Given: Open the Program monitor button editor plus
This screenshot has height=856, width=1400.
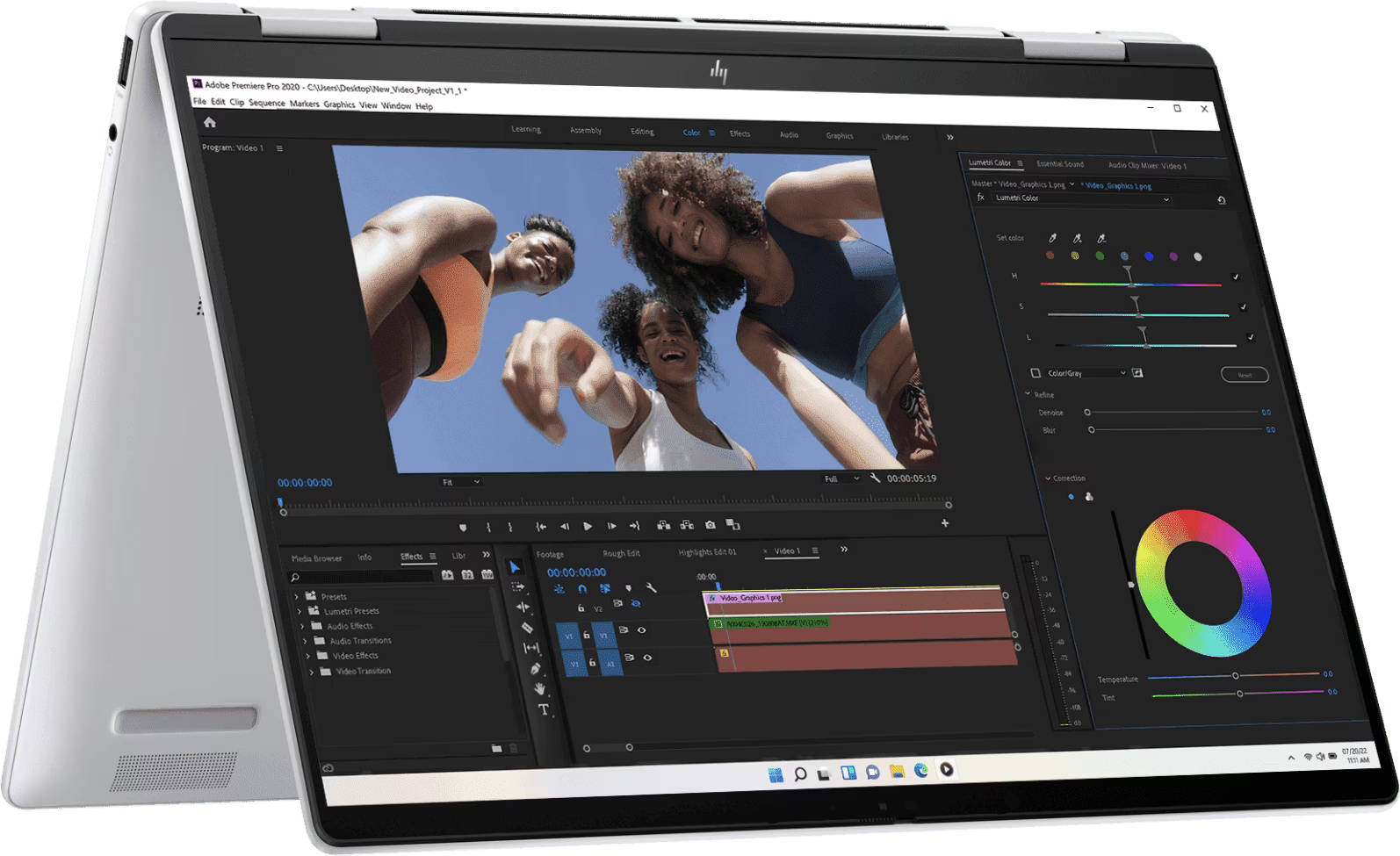Looking at the screenshot, I should tap(945, 523).
